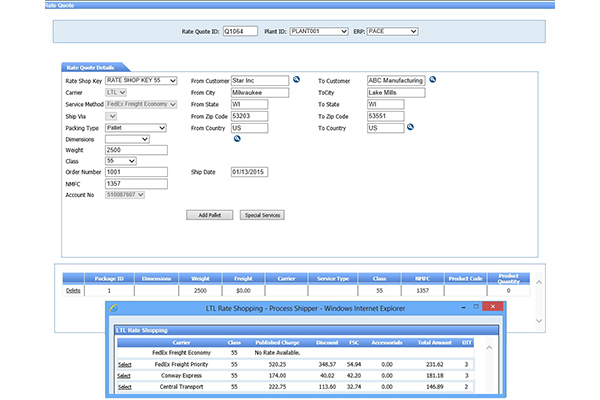Image resolution: width=600 pixels, height=400 pixels.
Task: Click the NMFC input field
Action: [136, 184]
